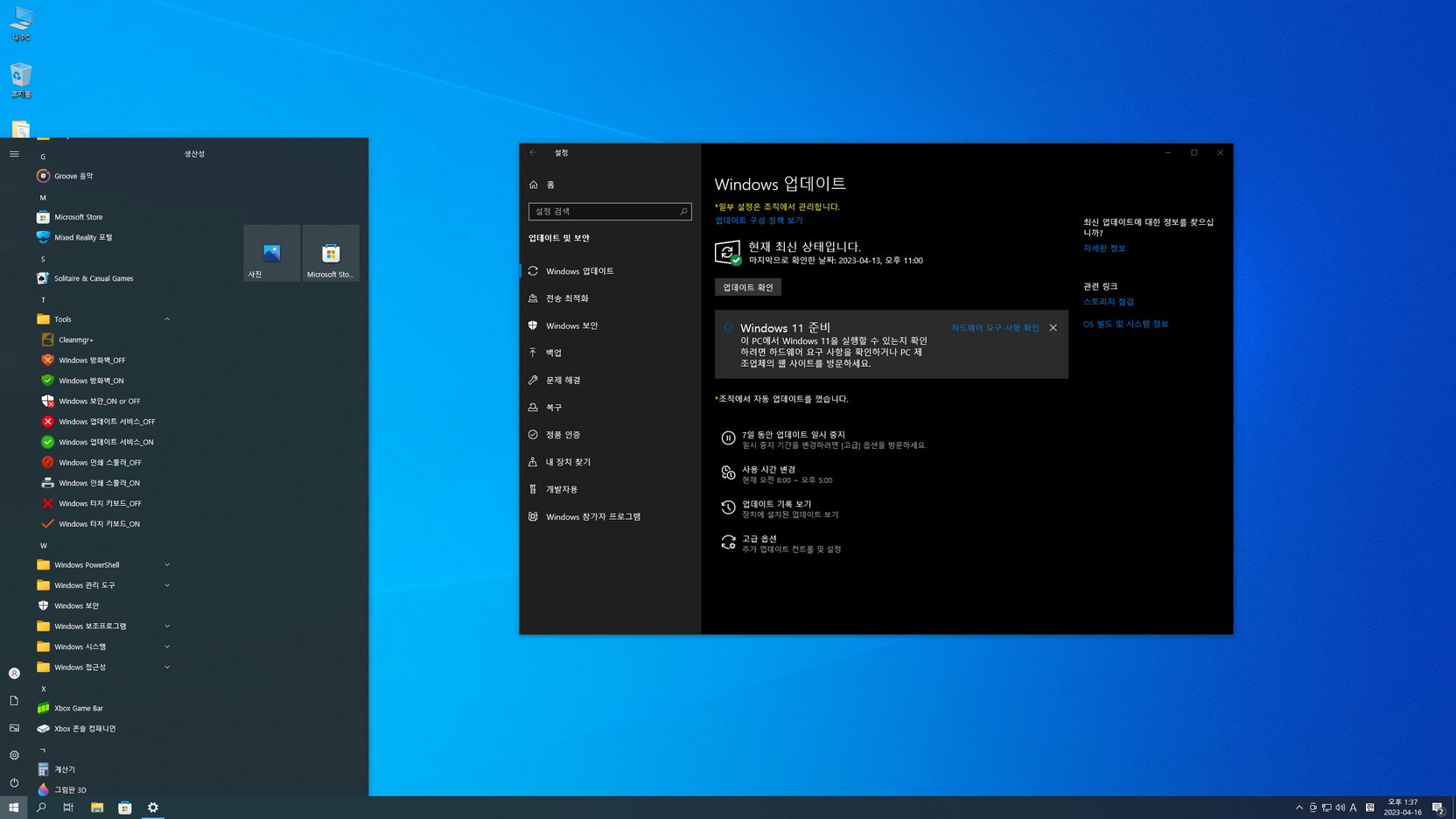Dismiss the Windows 11 준비 banner

tap(1053, 328)
